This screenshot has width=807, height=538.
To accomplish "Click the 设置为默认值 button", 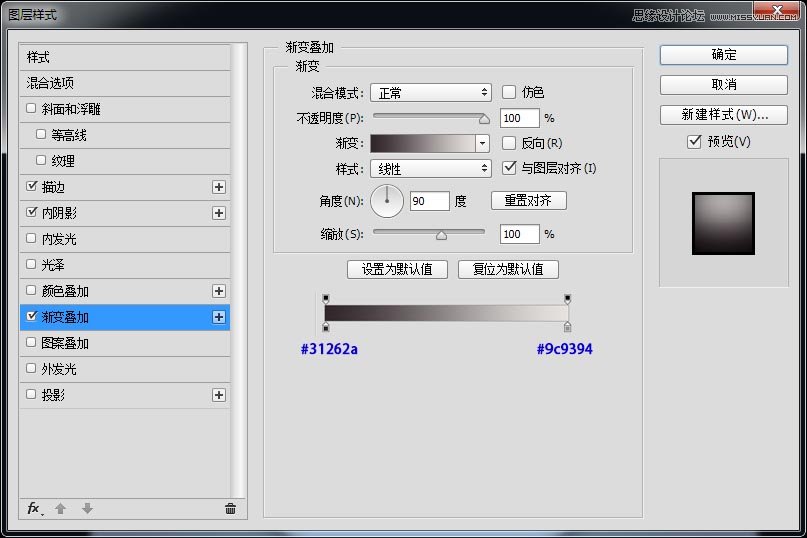I will pos(397,269).
